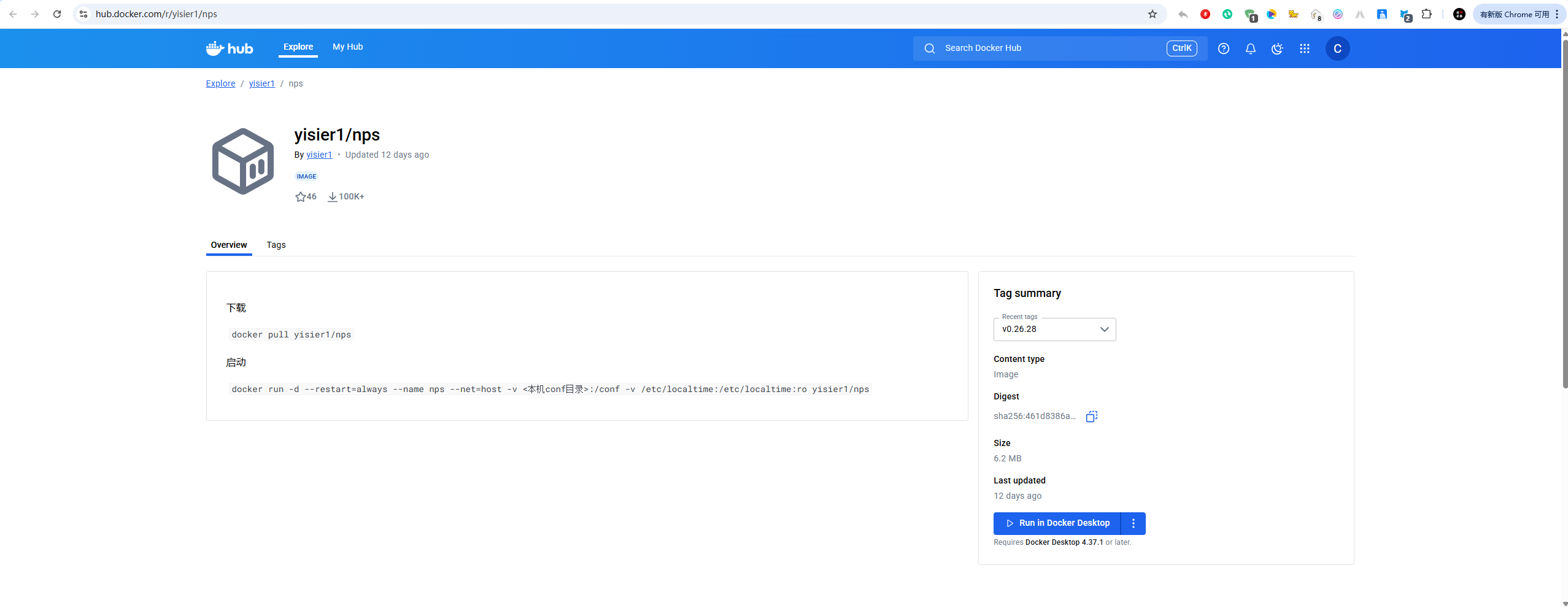Expand the Recent tags dropdown

pos(1054,329)
